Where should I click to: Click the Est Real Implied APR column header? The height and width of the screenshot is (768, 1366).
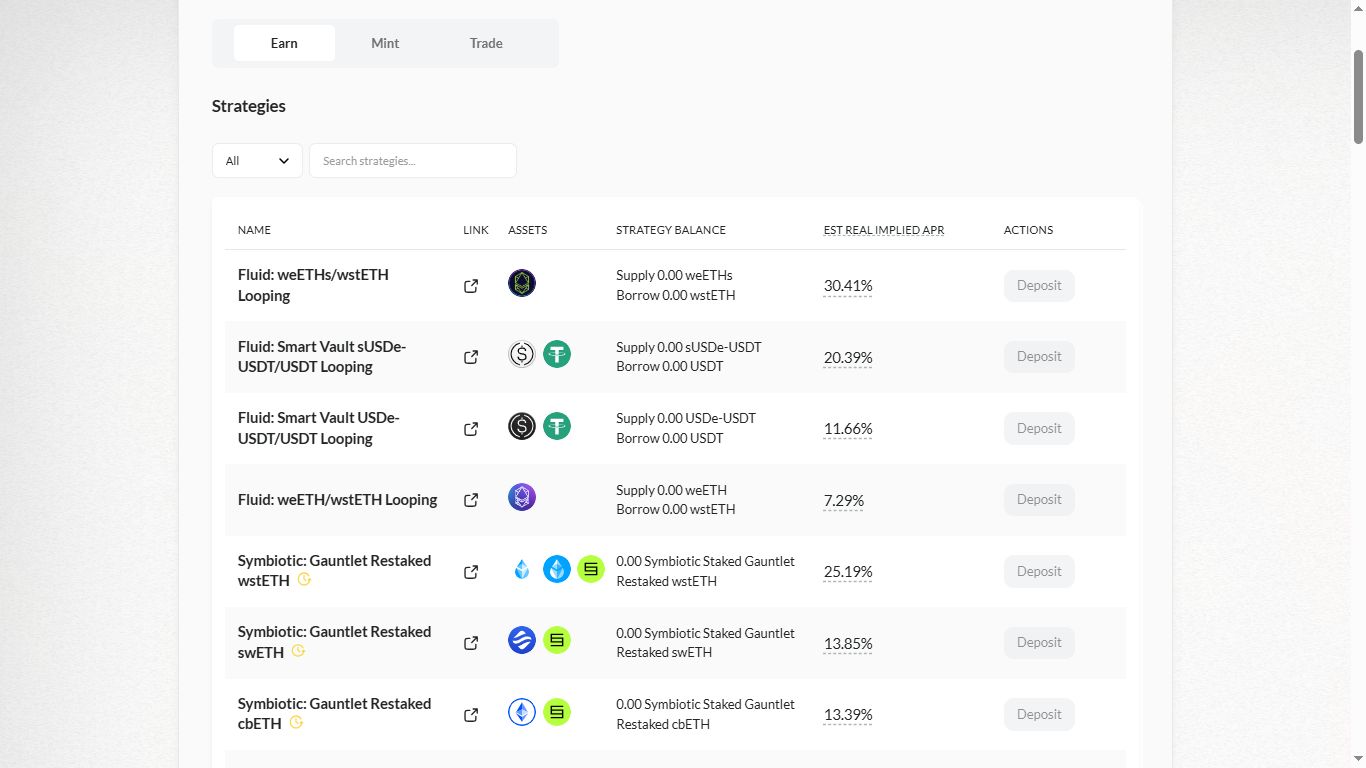tap(884, 230)
